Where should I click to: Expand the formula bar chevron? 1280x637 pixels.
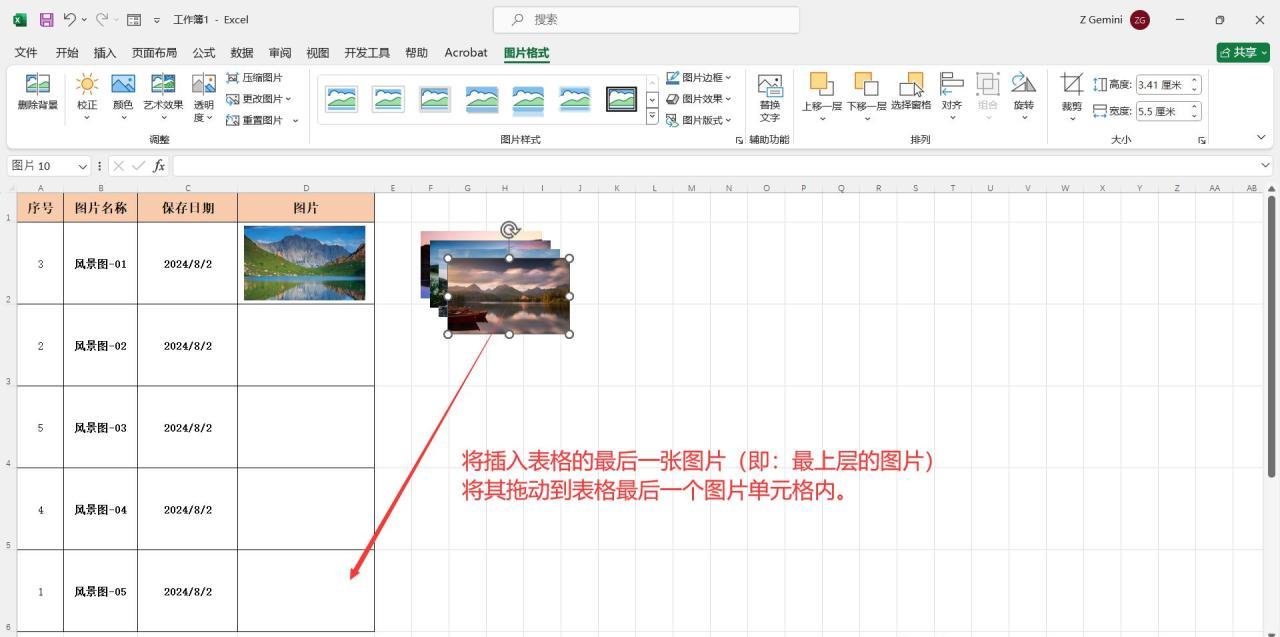(1265, 166)
